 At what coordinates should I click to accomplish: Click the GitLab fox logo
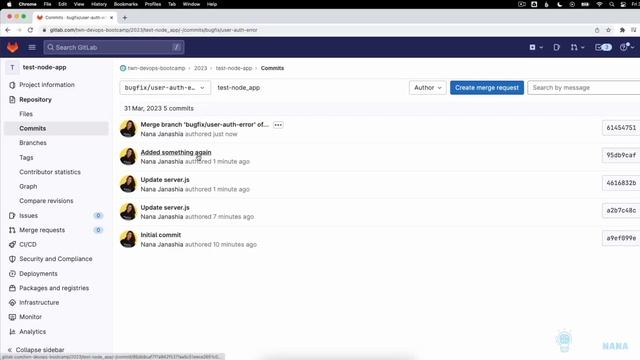point(13,47)
